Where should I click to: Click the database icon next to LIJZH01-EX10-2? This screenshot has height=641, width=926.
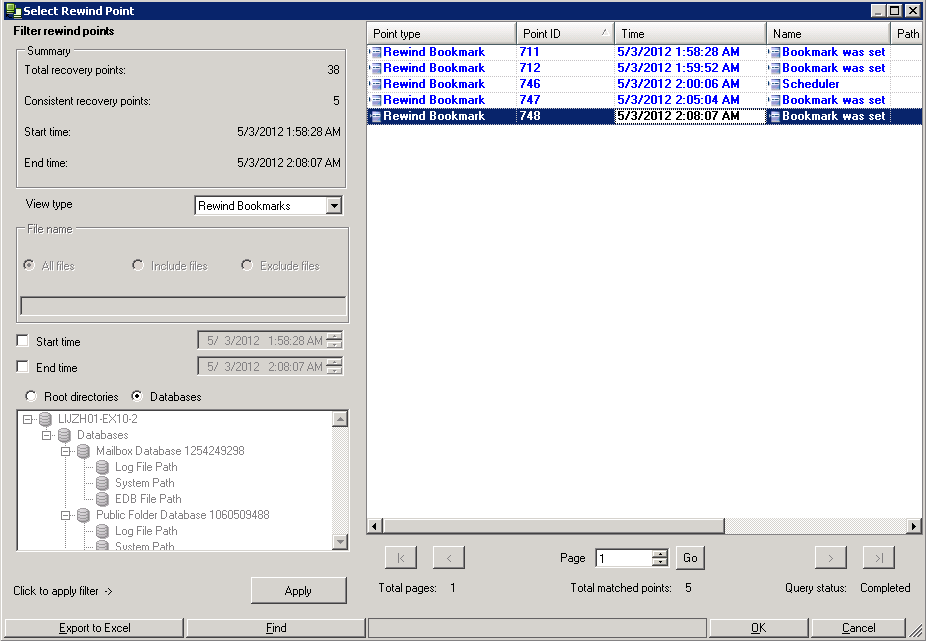43,419
